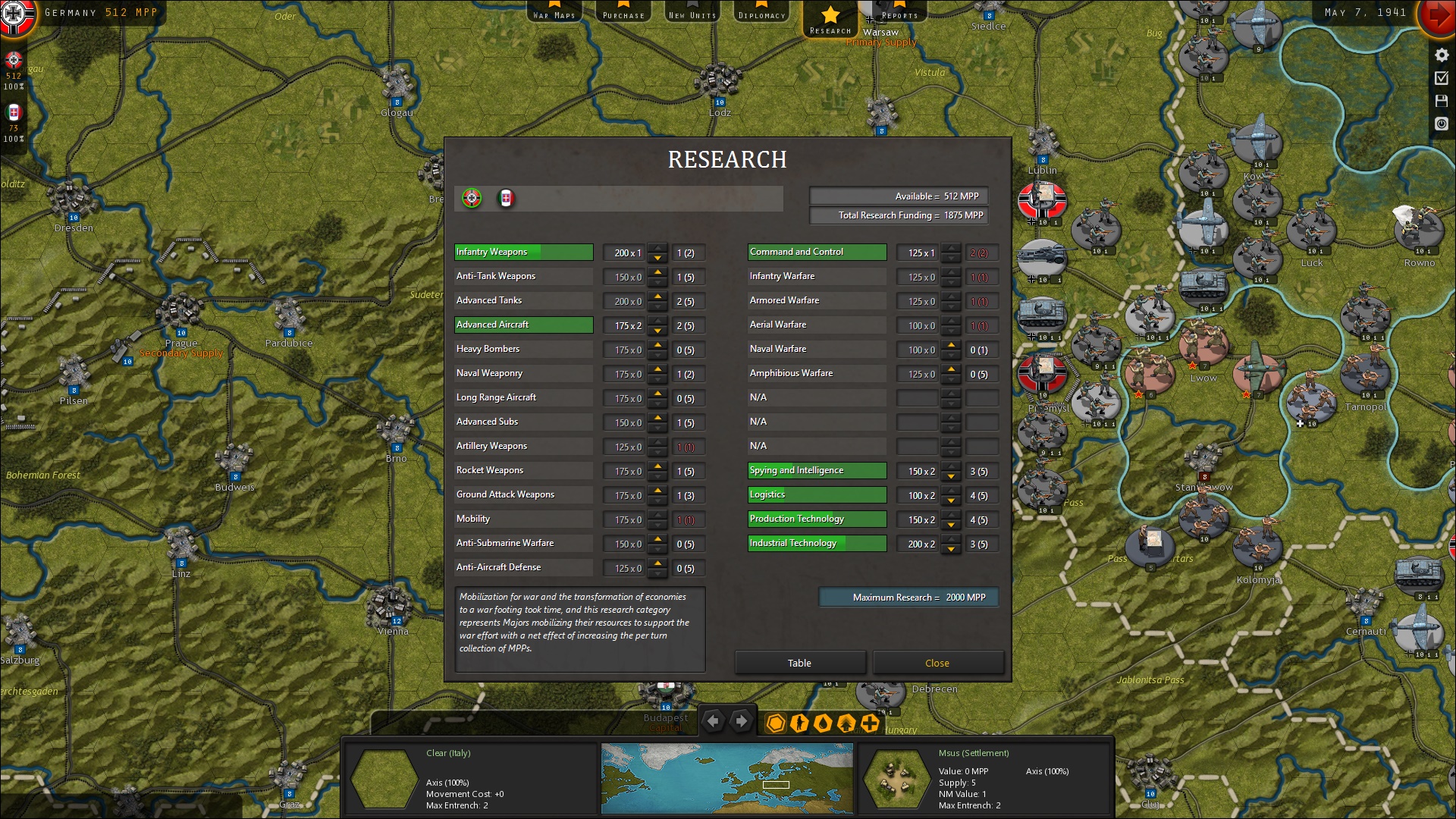This screenshot has width=1456, height=819.
Task: Open the Purchase menu
Action: (623, 11)
